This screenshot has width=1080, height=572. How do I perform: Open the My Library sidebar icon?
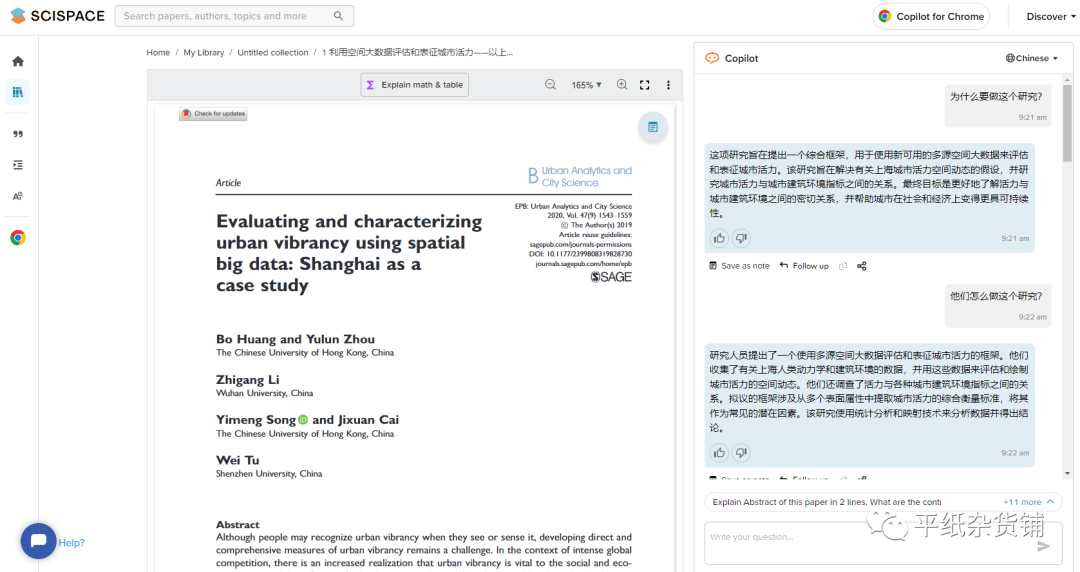click(18, 93)
